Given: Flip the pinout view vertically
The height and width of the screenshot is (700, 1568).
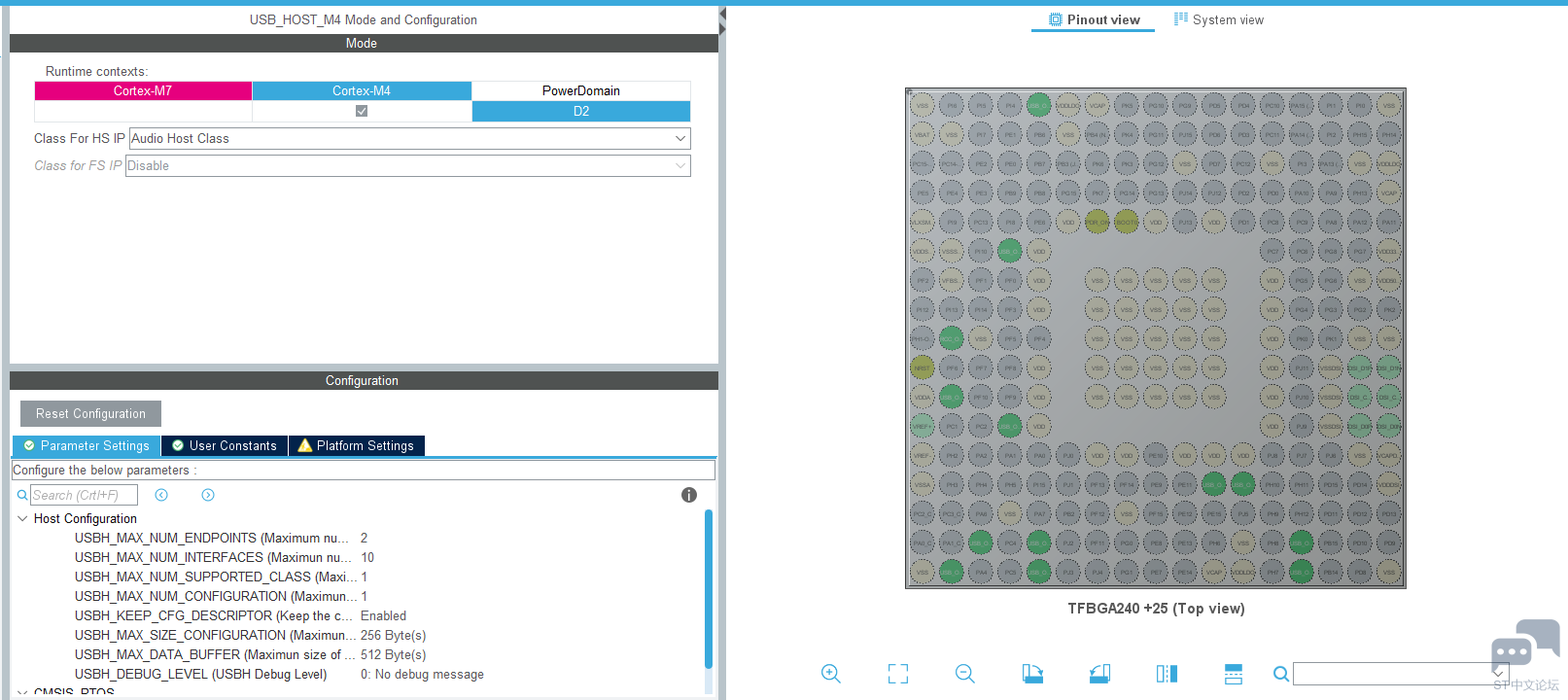Looking at the screenshot, I should pos(1234,674).
